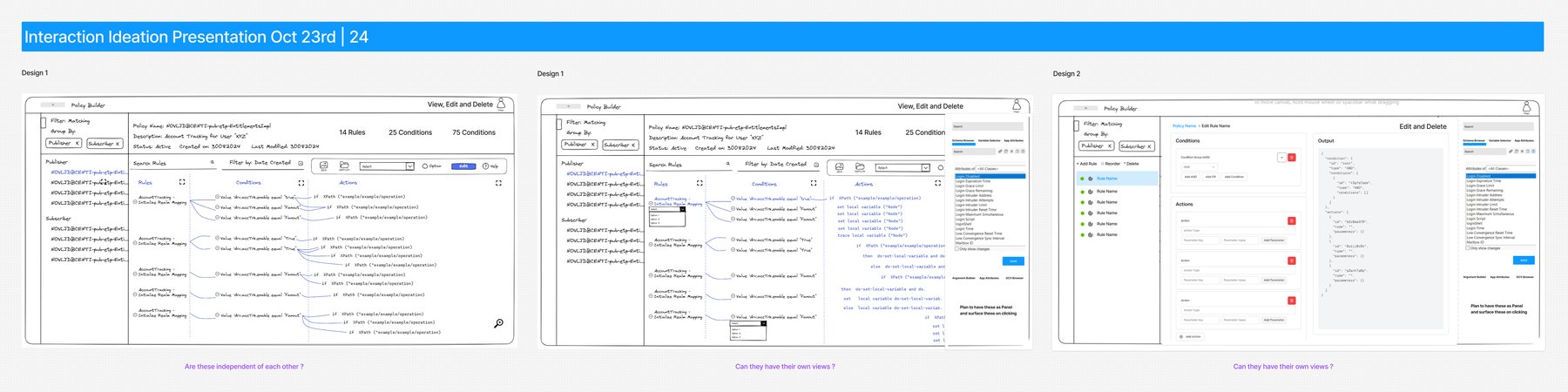Open Argument Builder tab in Design 2 panel
1568x392 pixels.
click(1475, 277)
